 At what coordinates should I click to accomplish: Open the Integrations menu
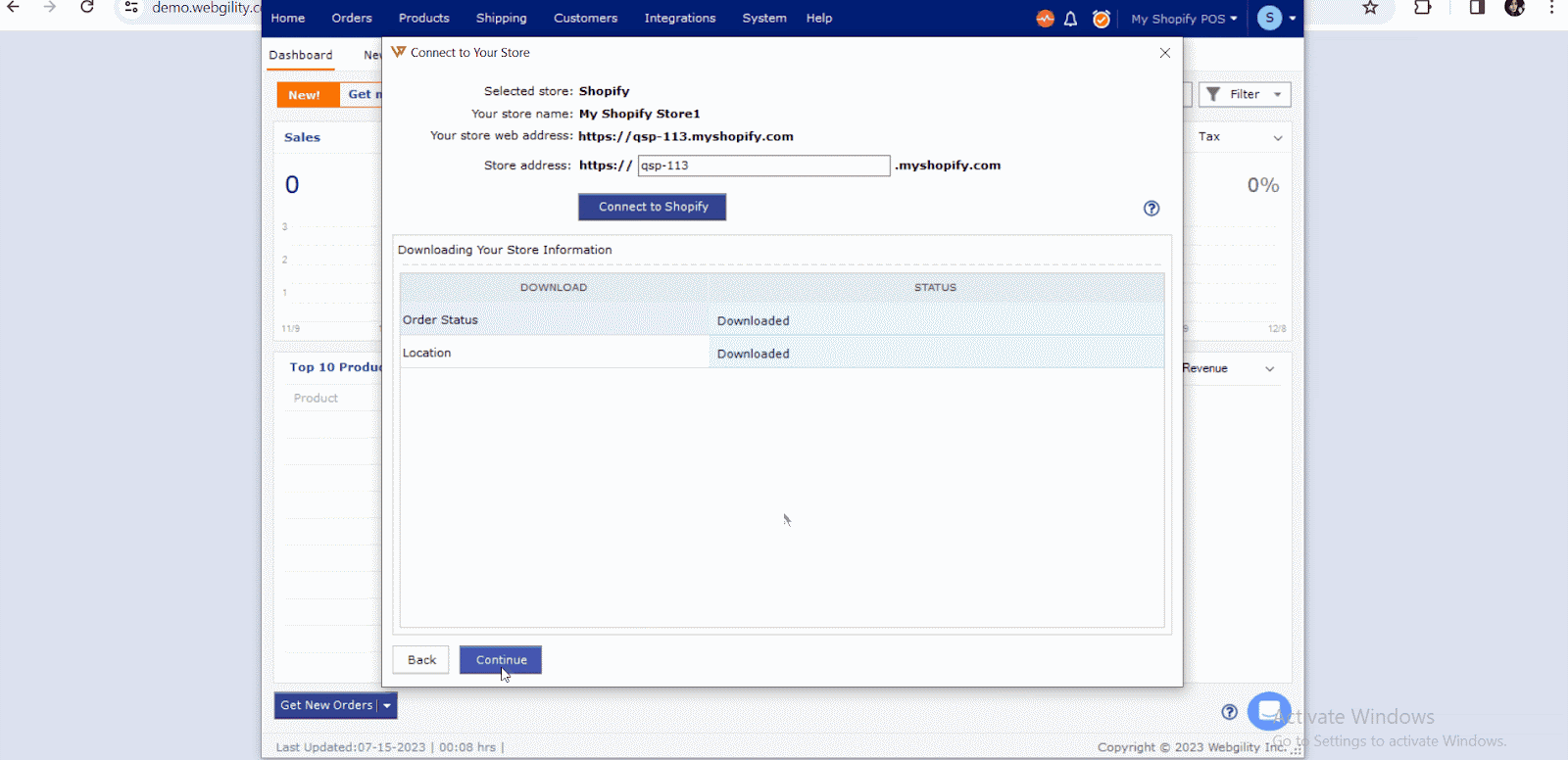coord(679,19)
